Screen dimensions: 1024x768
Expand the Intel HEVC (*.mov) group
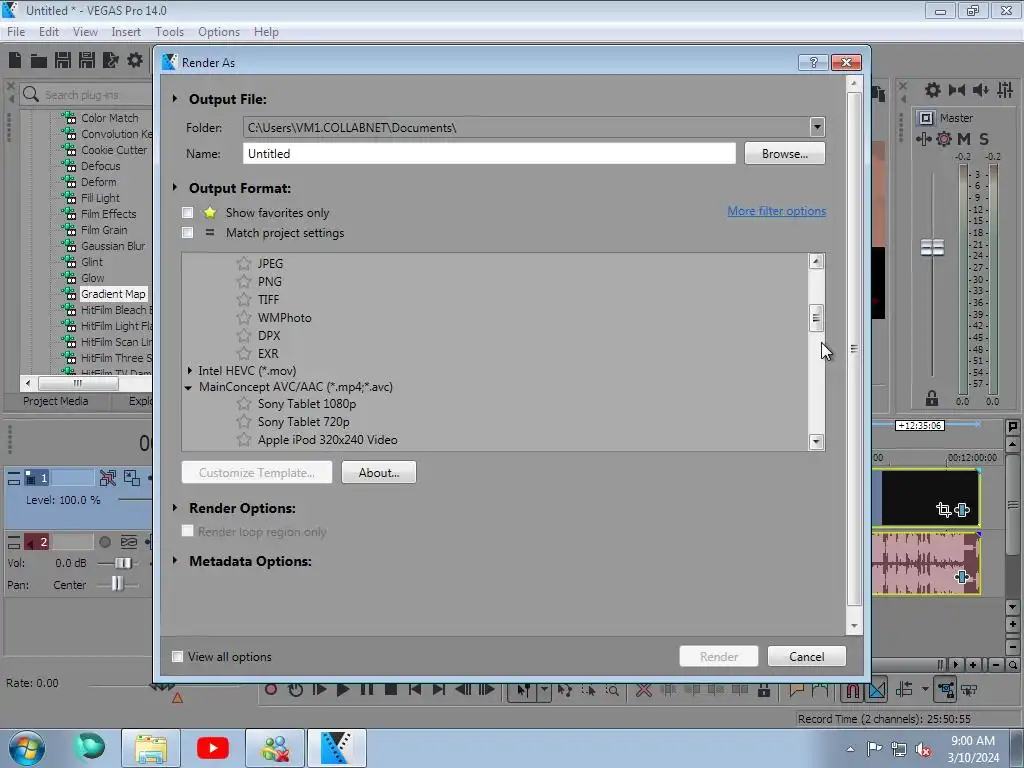coord(189,370)
